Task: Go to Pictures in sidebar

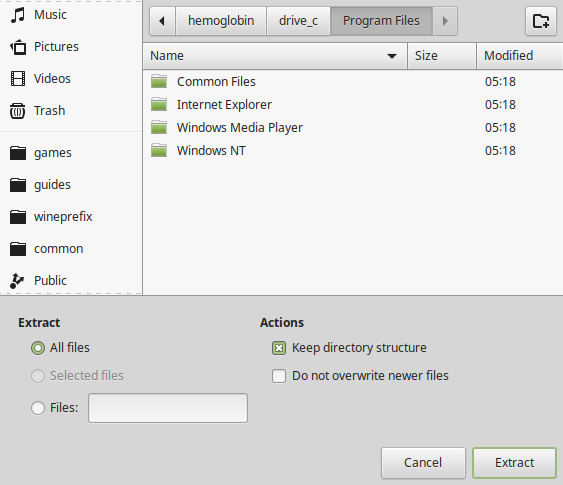Action: (x=71, y=47)
